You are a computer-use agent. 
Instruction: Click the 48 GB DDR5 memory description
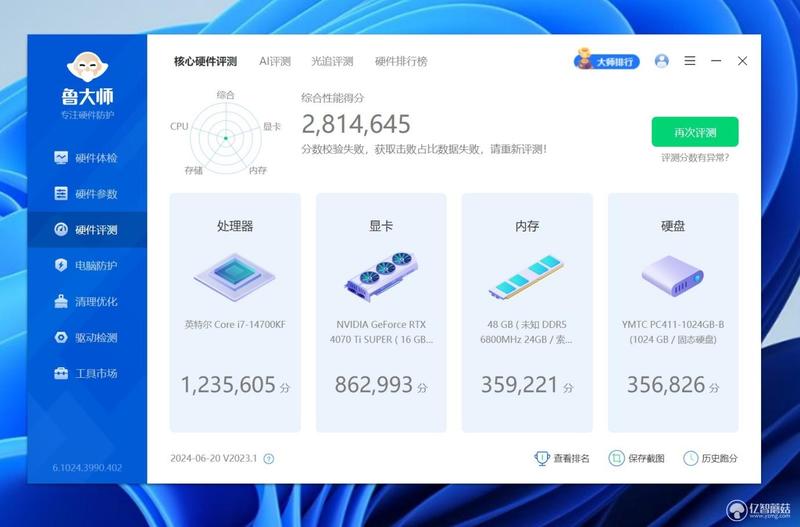coord(527,332)
